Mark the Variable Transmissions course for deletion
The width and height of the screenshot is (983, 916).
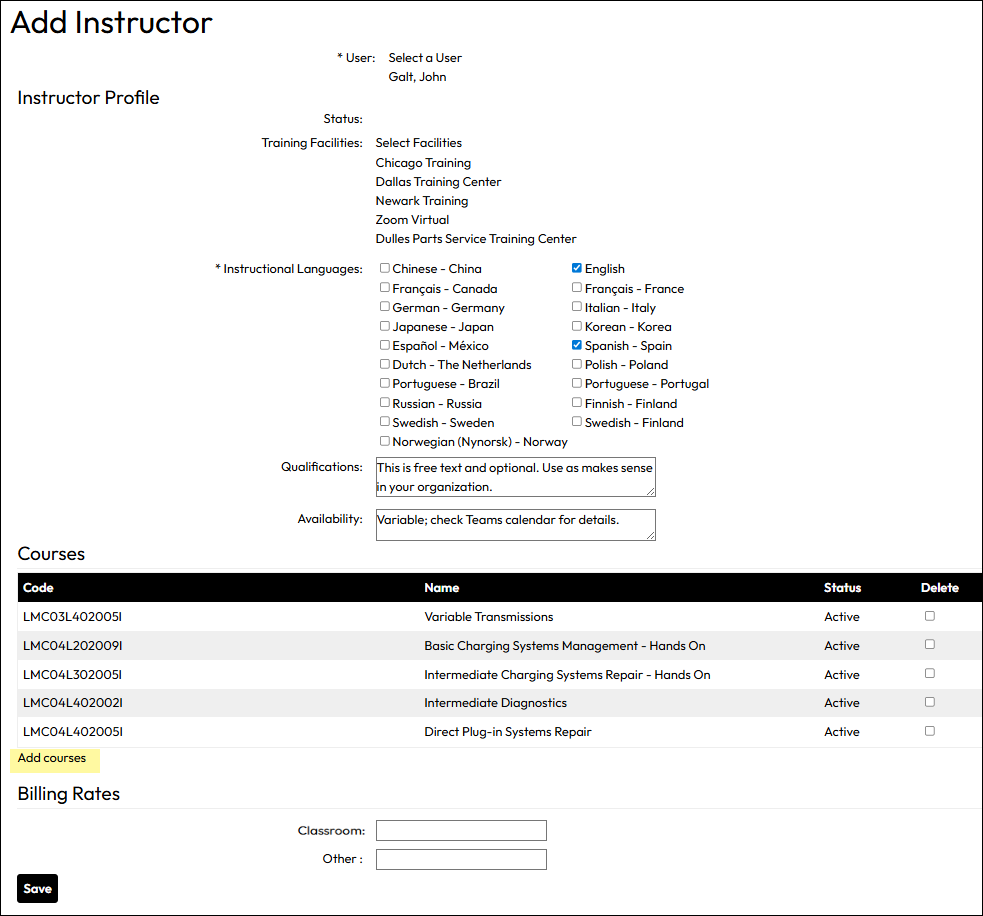pyautogui.click(x=929, y=616)
